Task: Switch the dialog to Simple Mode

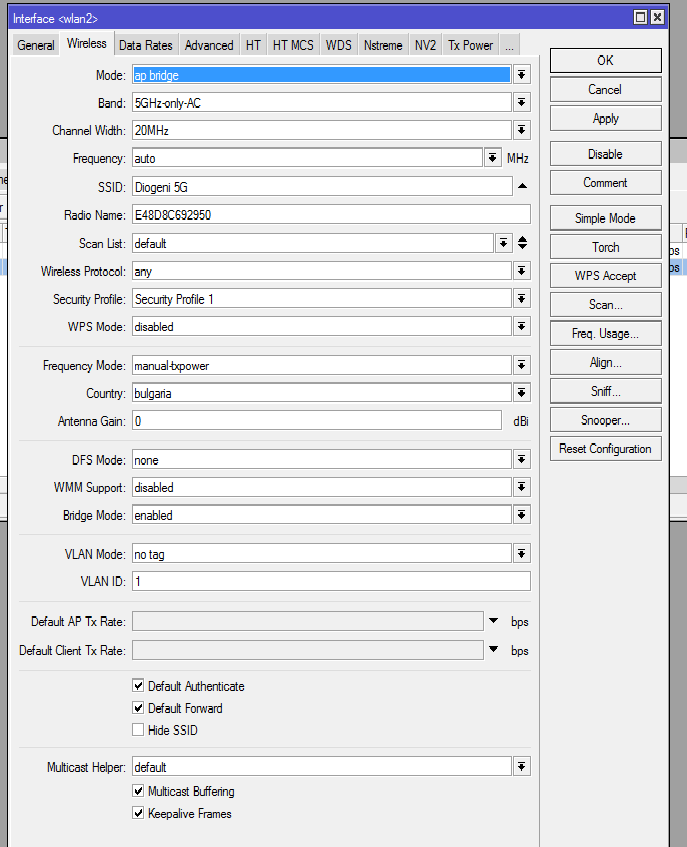Action: (x=605, y=217)
